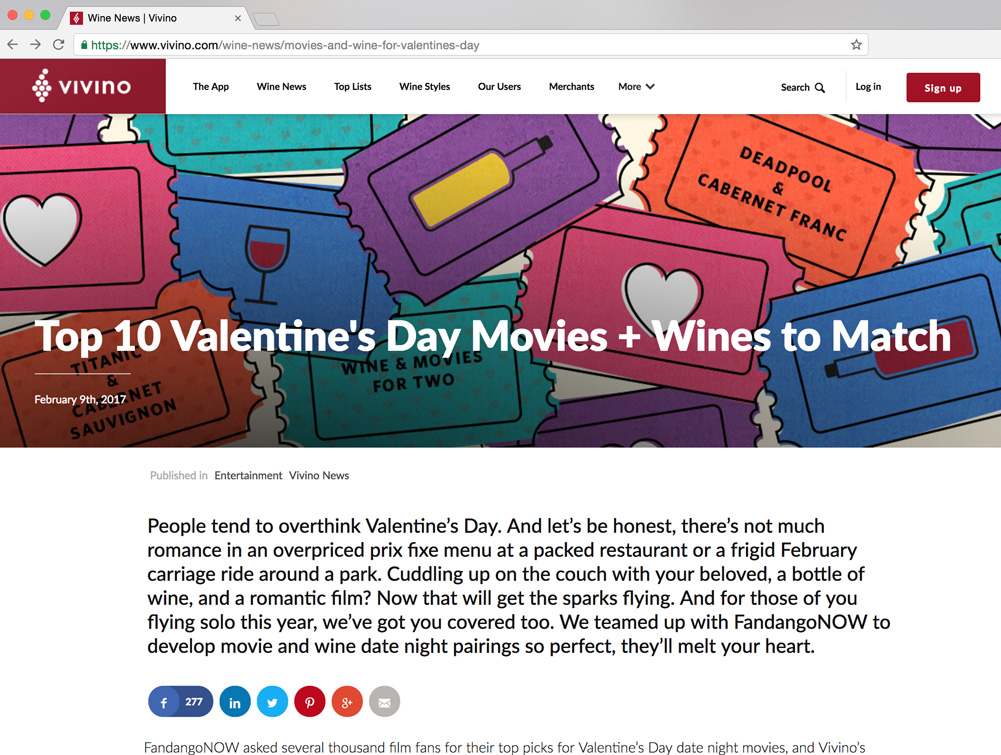1001x755 pixels.
Task: Reload the page with the refresh icon
Action: 58,45
